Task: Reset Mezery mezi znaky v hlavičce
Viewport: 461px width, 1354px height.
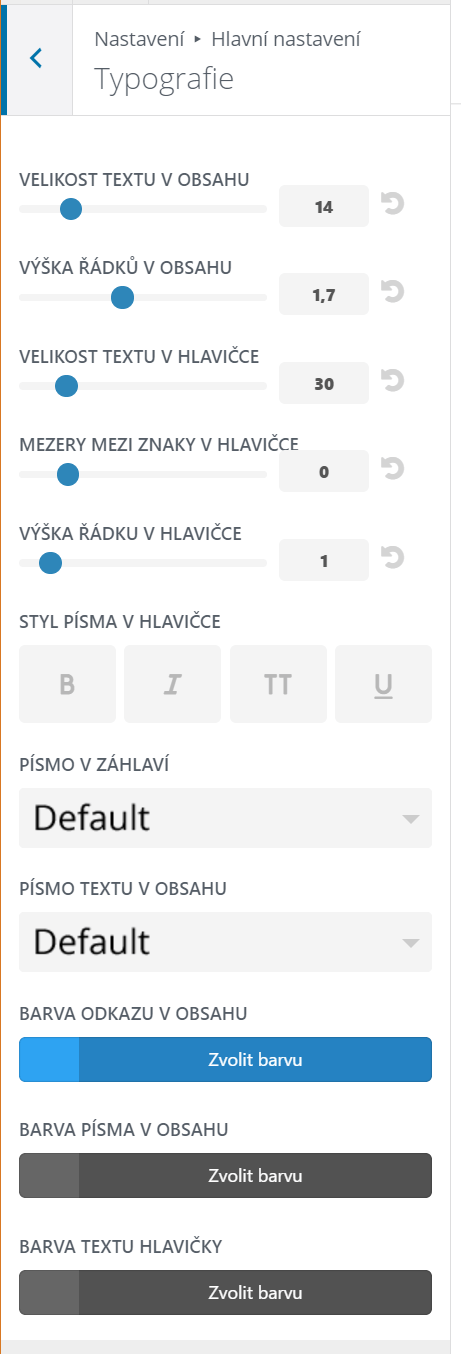Action: pos(393,469)
